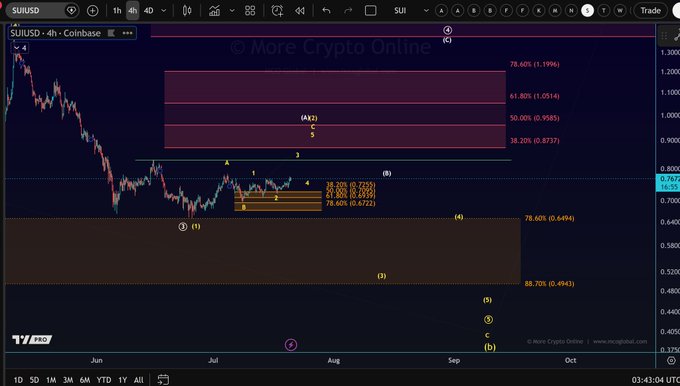This screenshot has height=386, width=680.
Task: Set date range to 5D
Action: [34, 380]
